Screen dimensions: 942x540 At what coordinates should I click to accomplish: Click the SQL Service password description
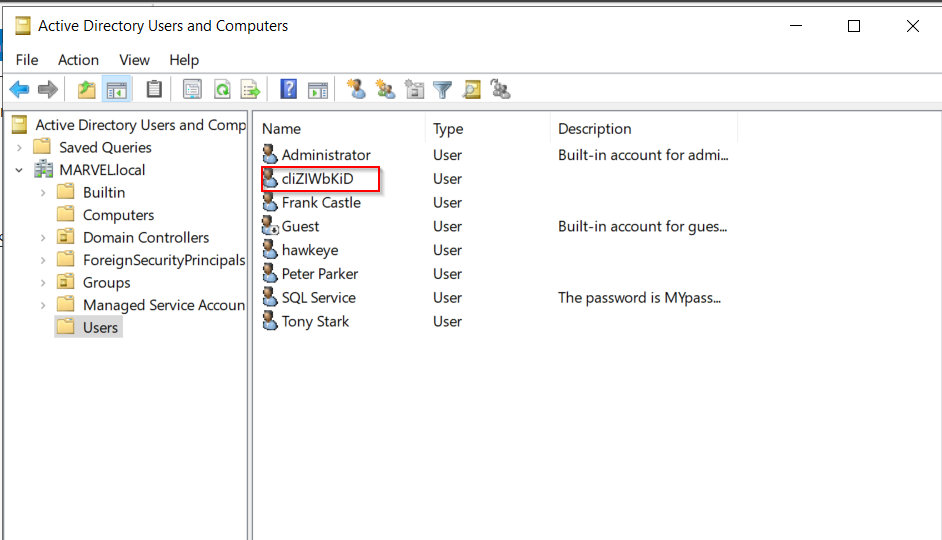click(639, 297)
